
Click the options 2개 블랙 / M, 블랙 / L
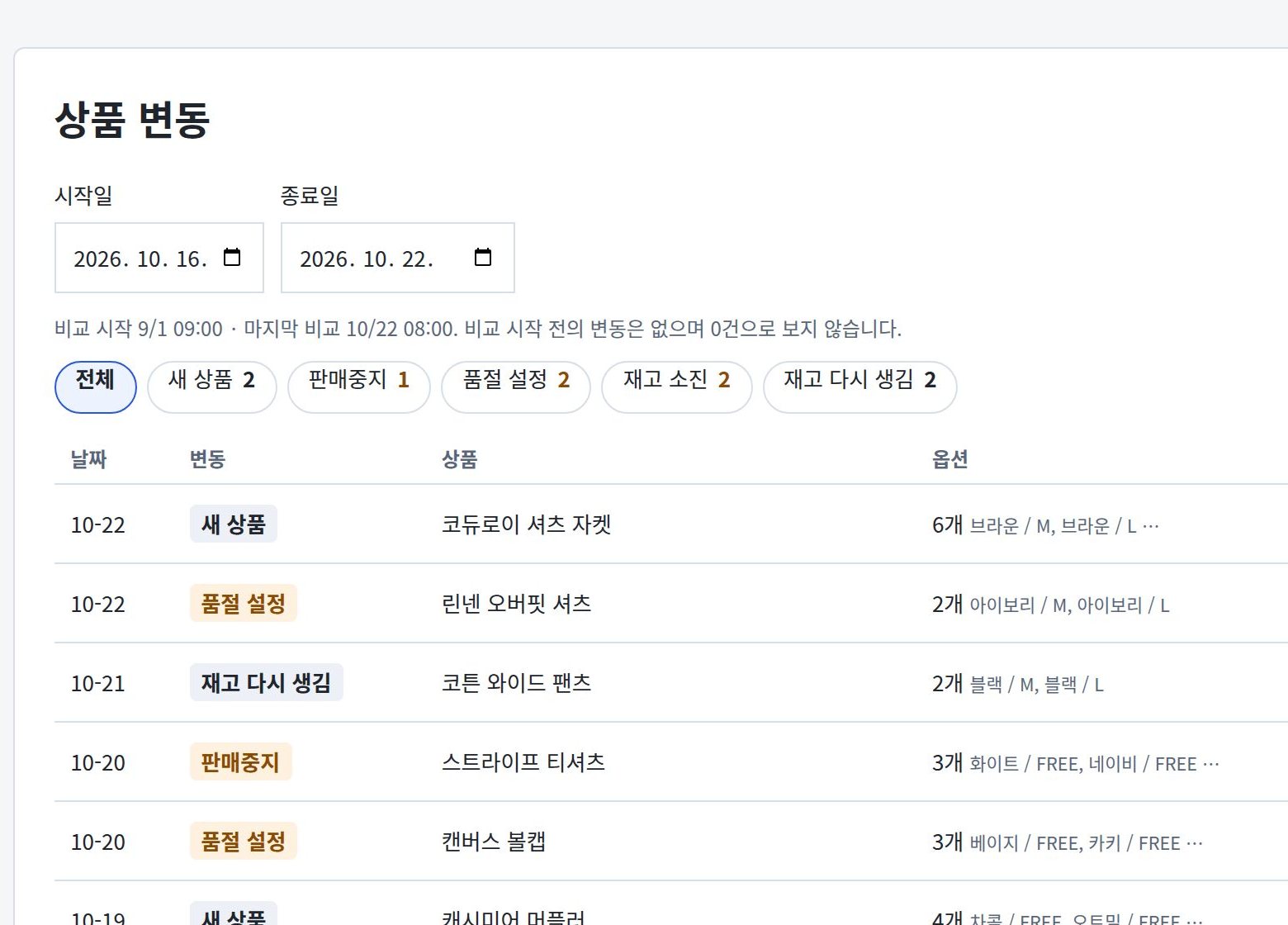click(1017, 684)
